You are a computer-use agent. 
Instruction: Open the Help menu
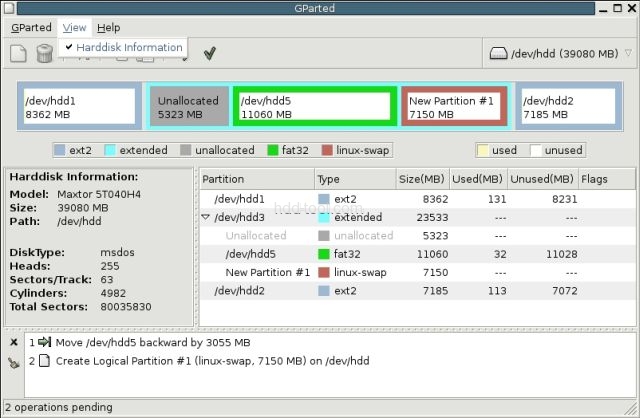(108, 28)
